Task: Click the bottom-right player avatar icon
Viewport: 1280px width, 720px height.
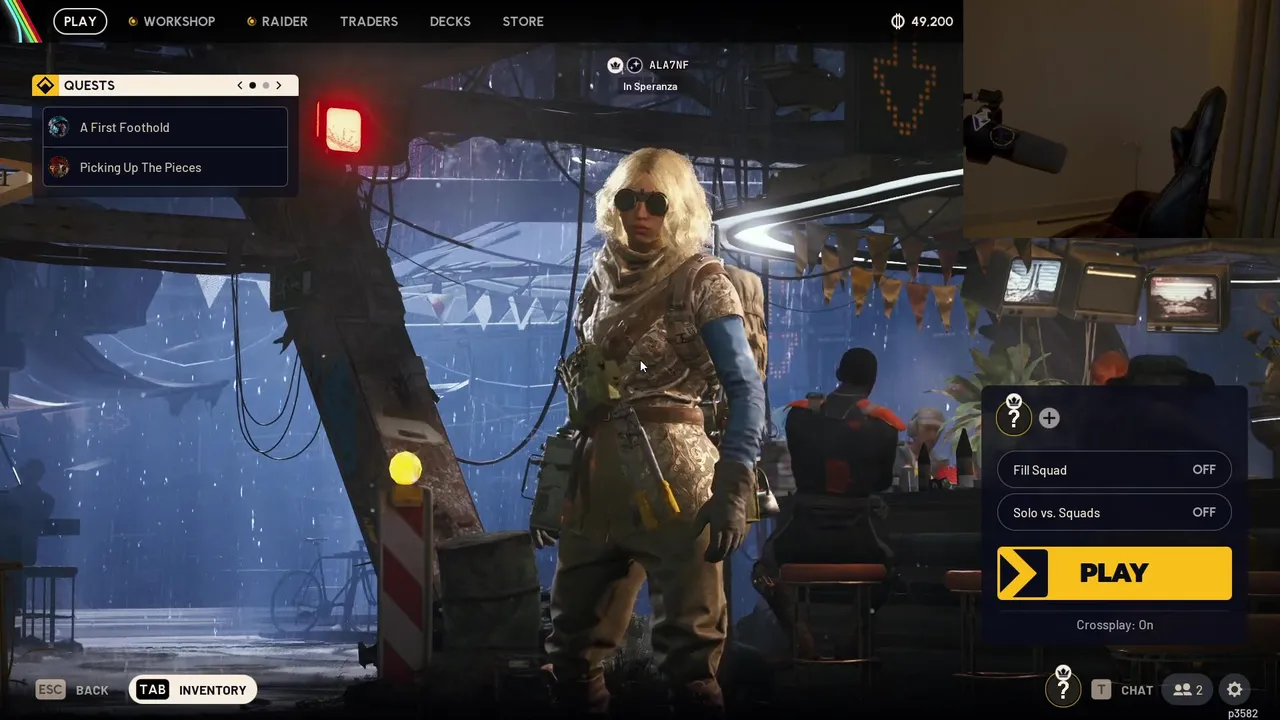Action: (1063, 688)
